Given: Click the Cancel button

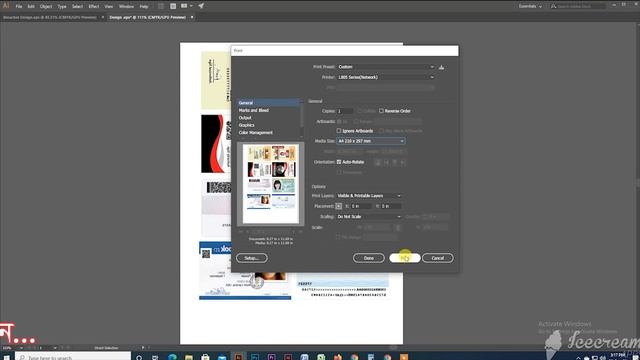Looking at the screenshot, I should click(x=438, y=258).
